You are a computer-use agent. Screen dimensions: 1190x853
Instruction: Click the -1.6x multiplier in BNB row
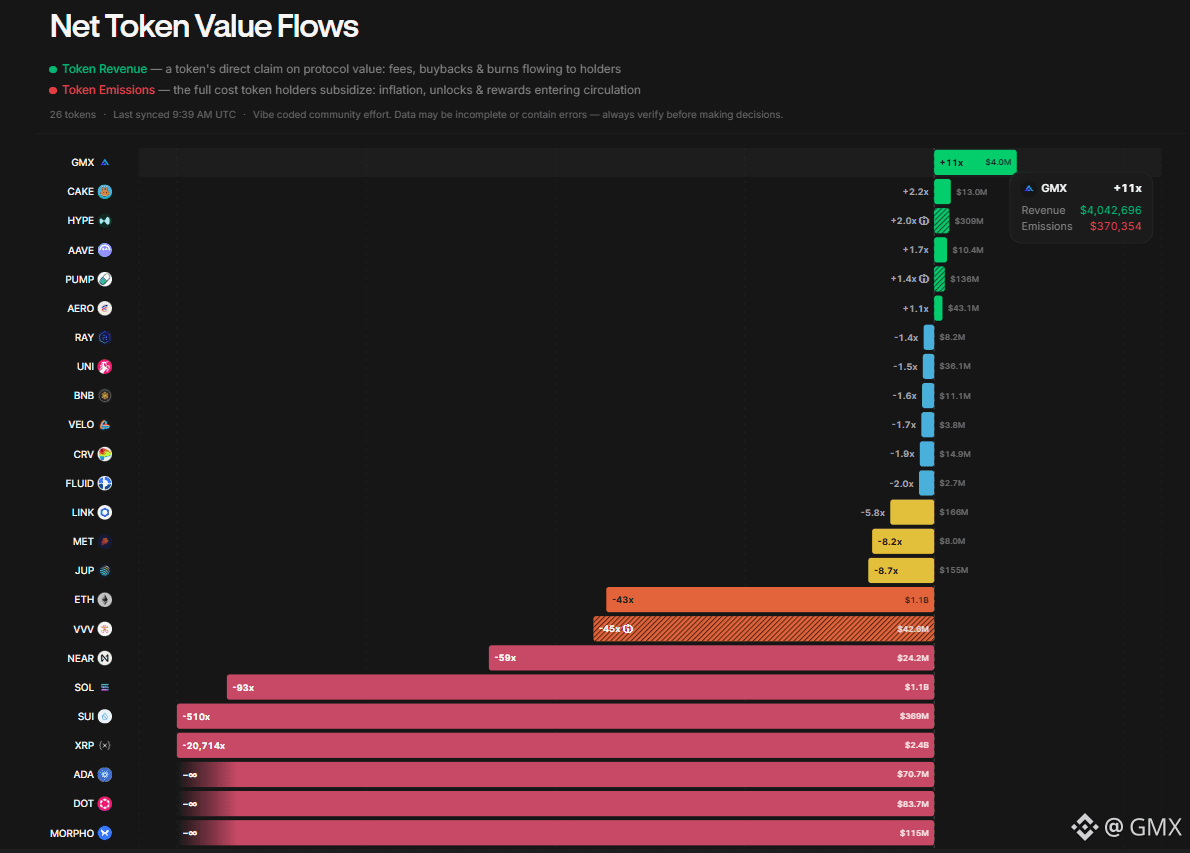click(905, 395)
